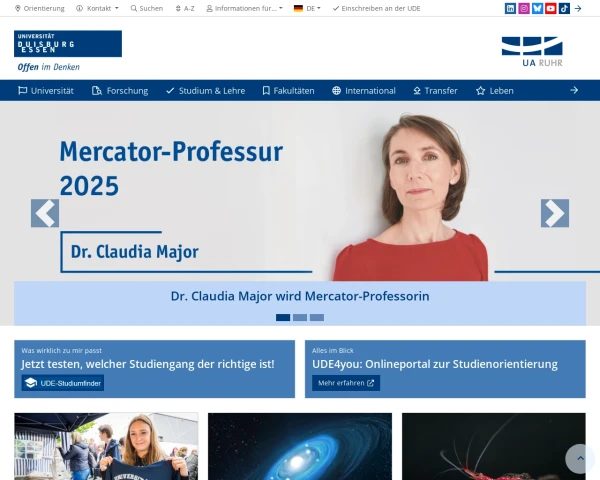This screenshot has width=600, height=480.
Task: Open the Transfer menu
Action: pos(435,91)
